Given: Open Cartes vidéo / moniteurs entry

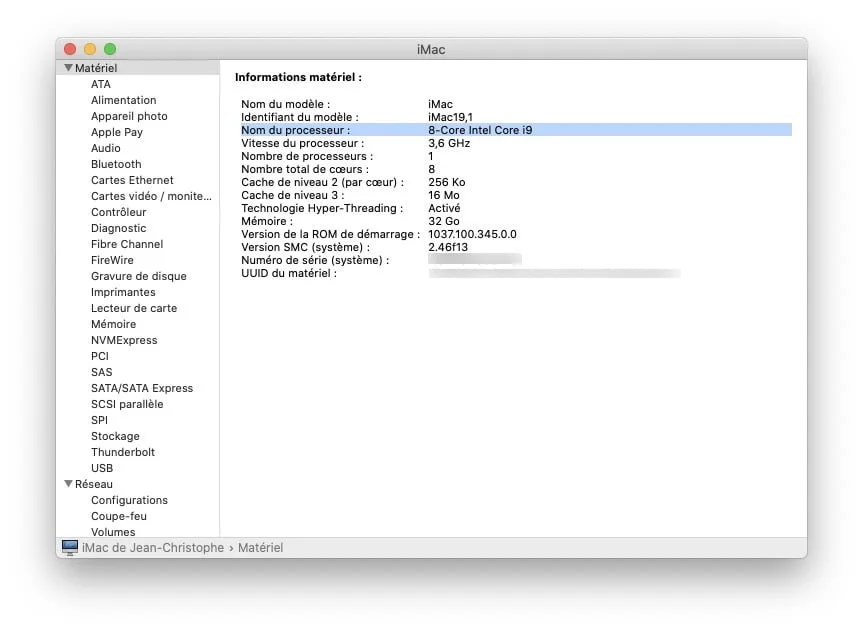Looking at the screenshot, I should 151,196.
